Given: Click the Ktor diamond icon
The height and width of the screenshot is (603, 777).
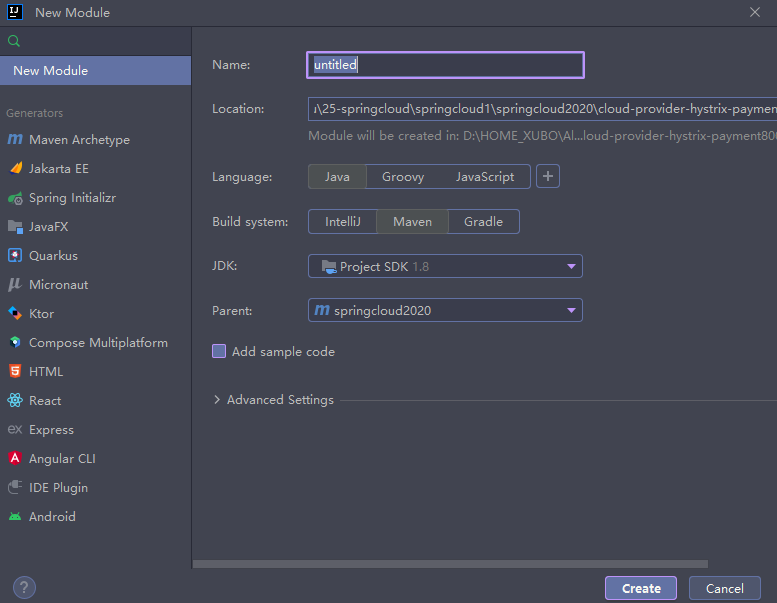Looking at the screenshot, I should tap(15, 314).
